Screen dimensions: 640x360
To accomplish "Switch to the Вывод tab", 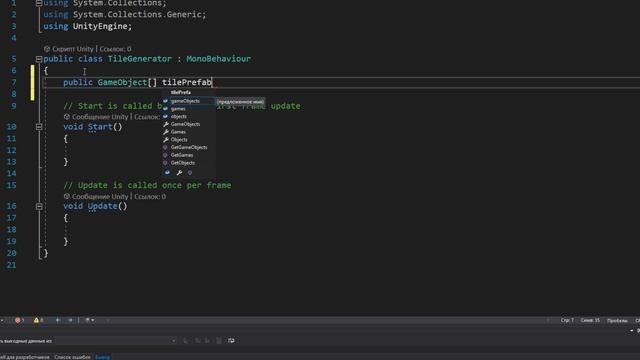I will (x=102, y=357).
